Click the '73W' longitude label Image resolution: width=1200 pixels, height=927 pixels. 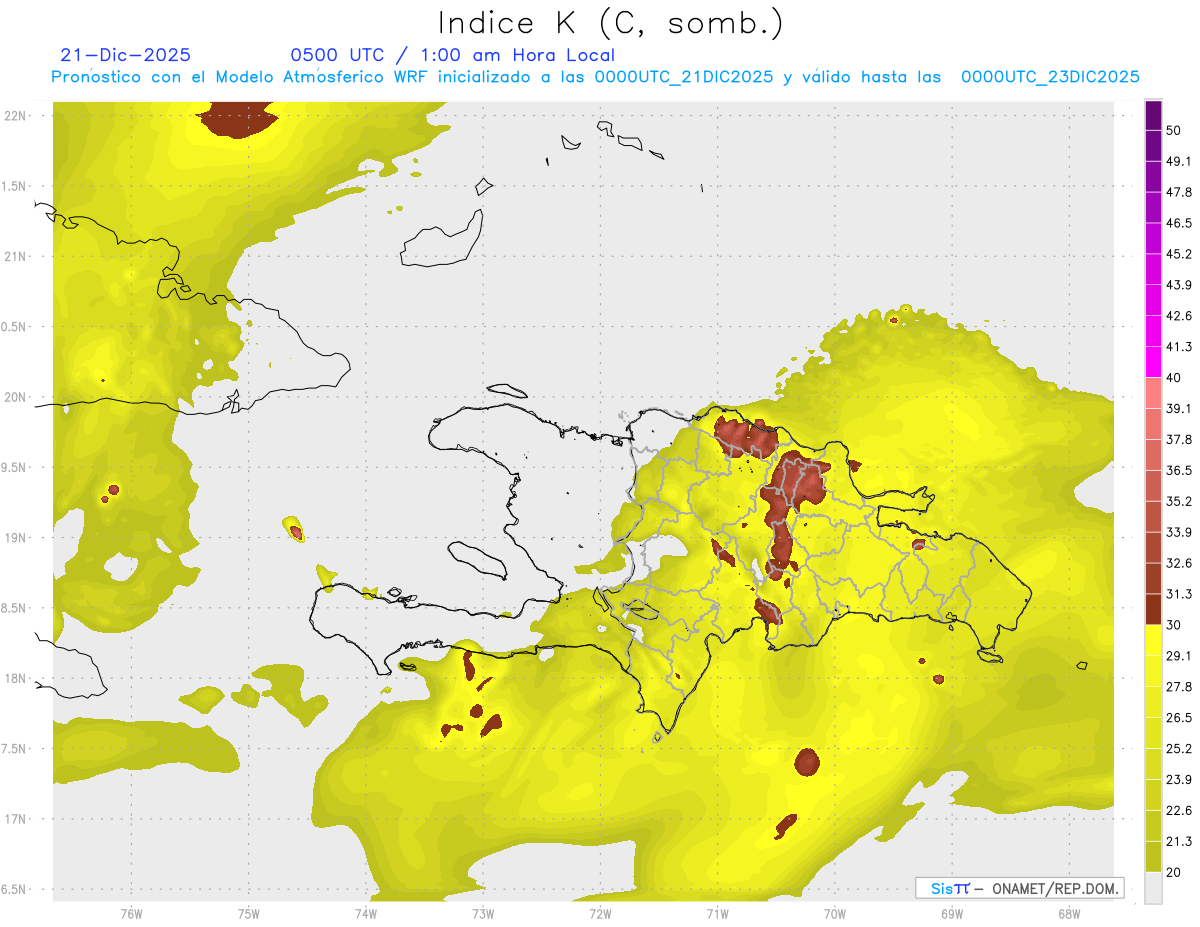483,913
